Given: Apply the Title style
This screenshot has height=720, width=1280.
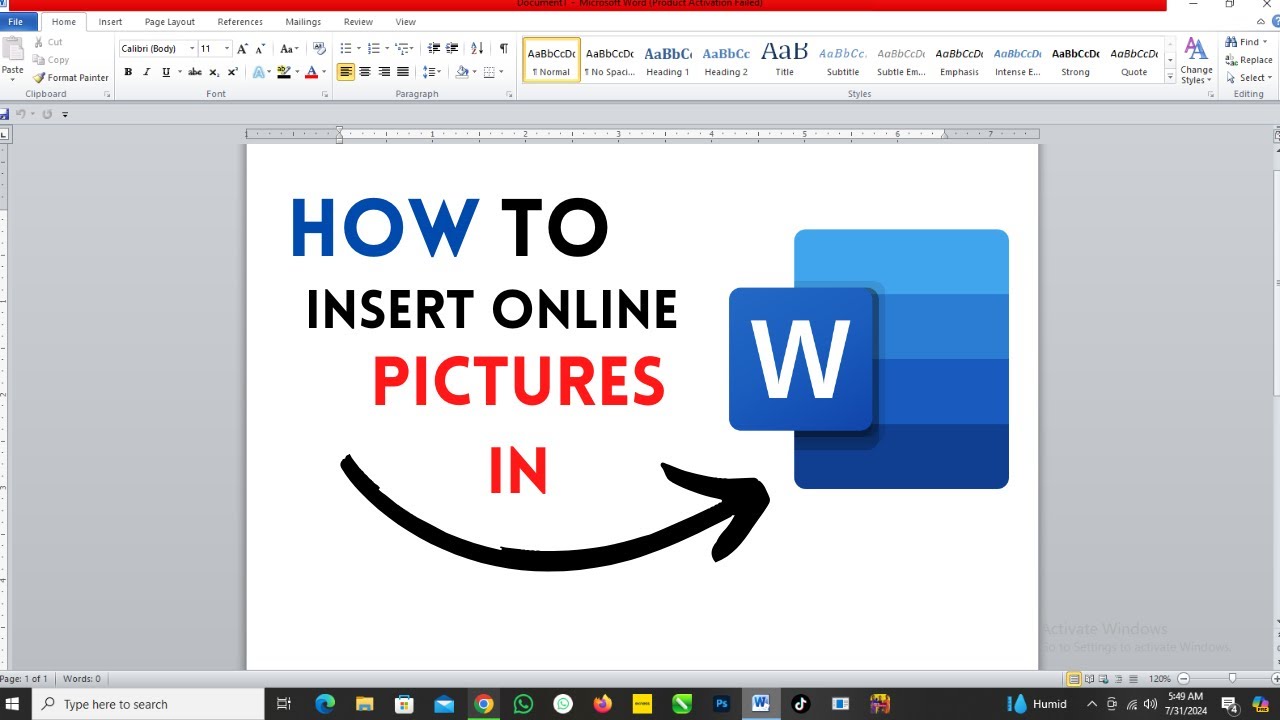Looking at the screenshot, I should click(785, 60).
